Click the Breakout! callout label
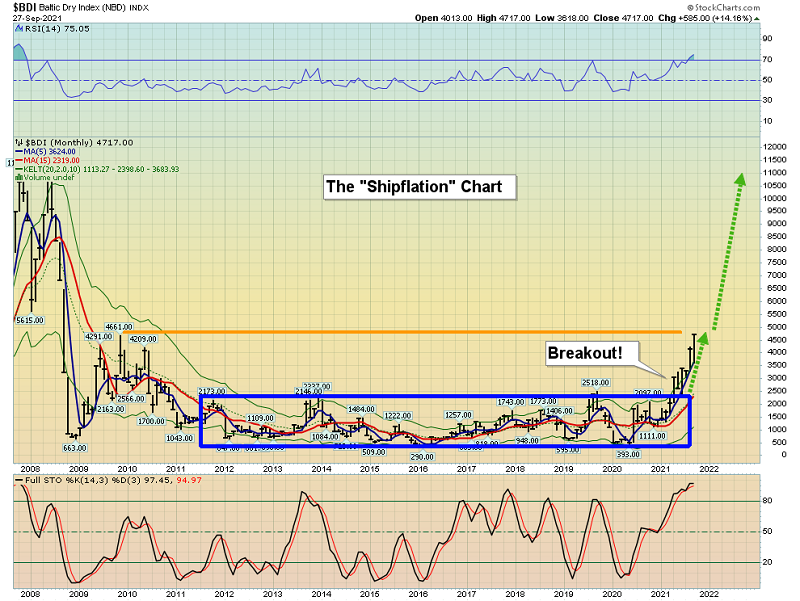 tap(591, 353)
